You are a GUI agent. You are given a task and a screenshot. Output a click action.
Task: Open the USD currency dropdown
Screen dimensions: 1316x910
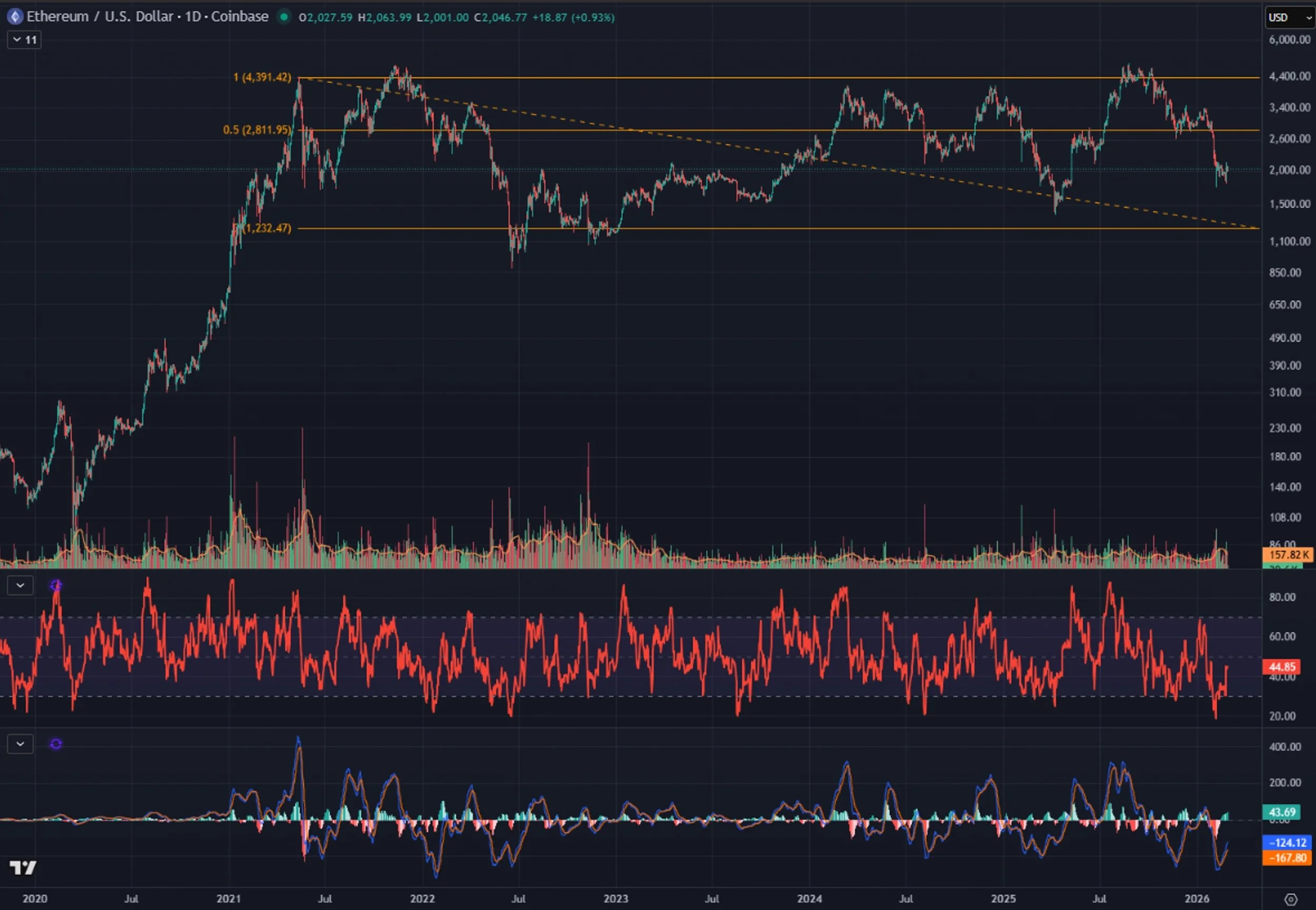tap(1290, 17)
